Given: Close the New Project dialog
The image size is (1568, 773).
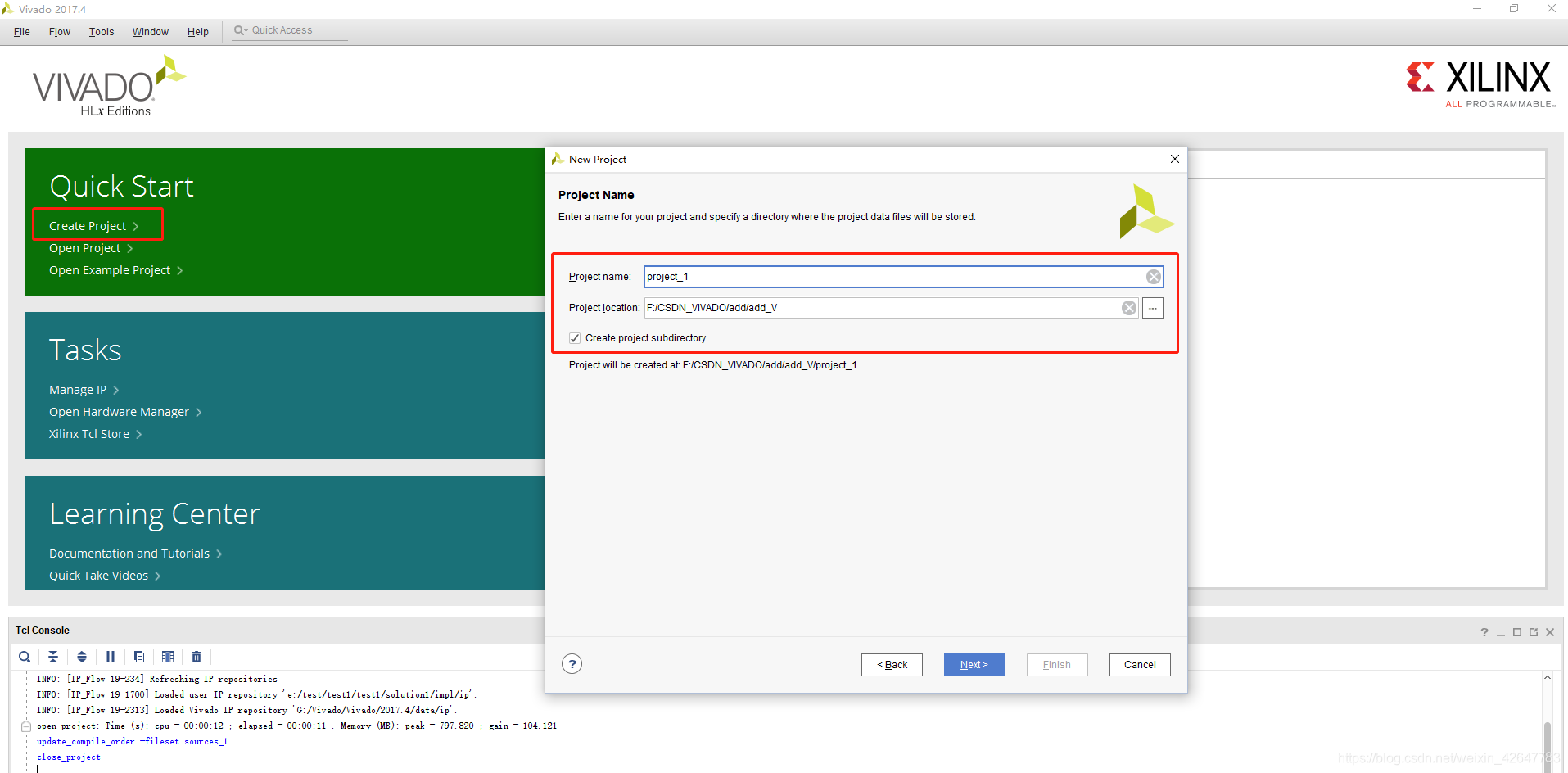Looking at the screenshot, I should [x=1175, y=159].
